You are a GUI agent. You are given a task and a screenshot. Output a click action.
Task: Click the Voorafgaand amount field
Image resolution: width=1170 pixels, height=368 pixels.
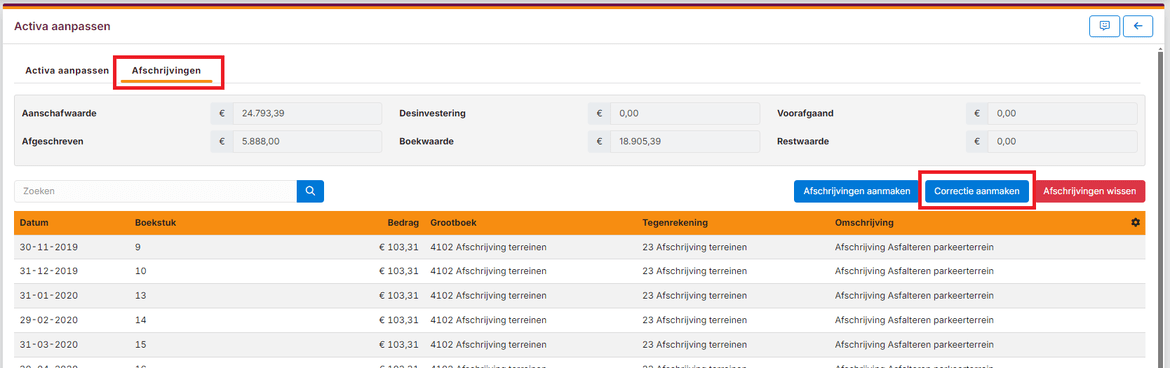click(x=1062, y=114)
